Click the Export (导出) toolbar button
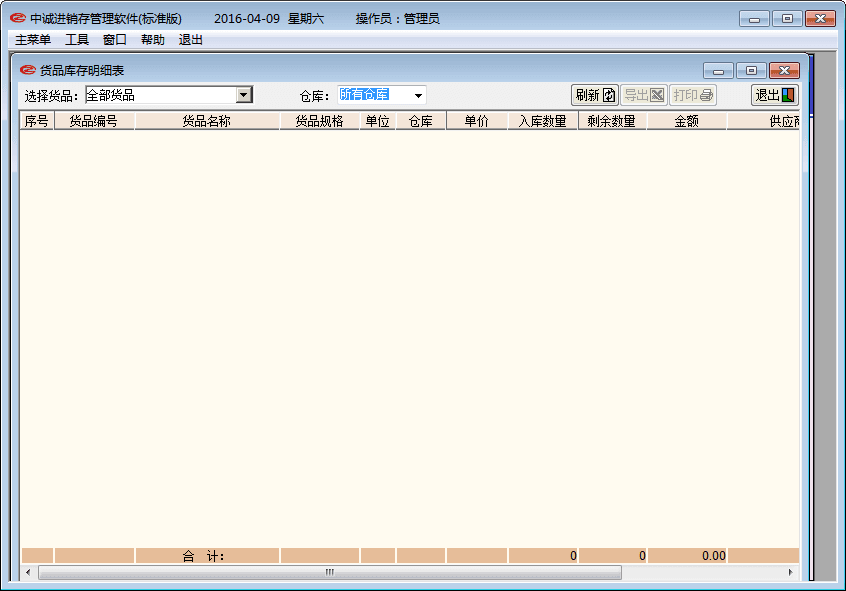Image resolution: width=846 pixels, height=591 pixels. click(643, 95)
